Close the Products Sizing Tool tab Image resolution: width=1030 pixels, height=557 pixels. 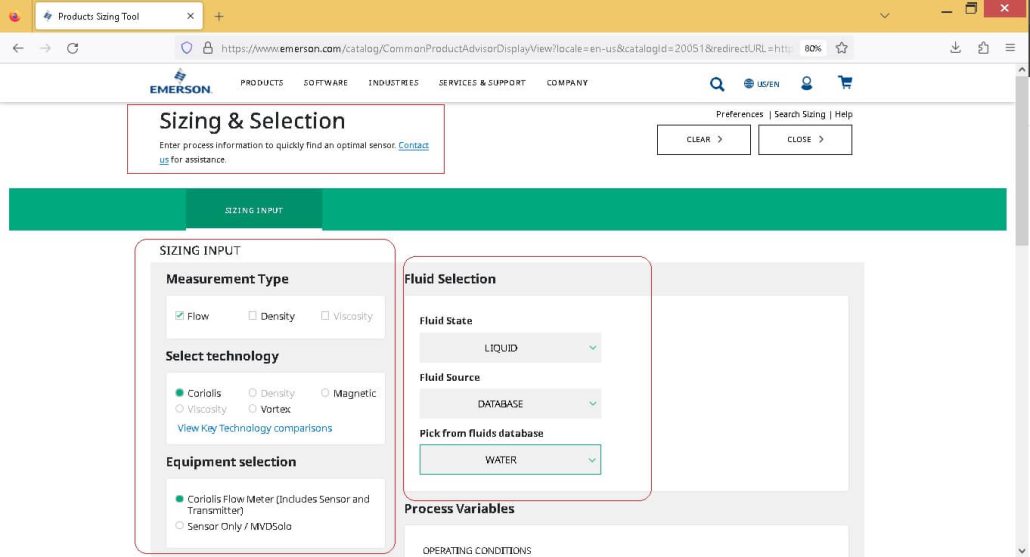[190, 16]
